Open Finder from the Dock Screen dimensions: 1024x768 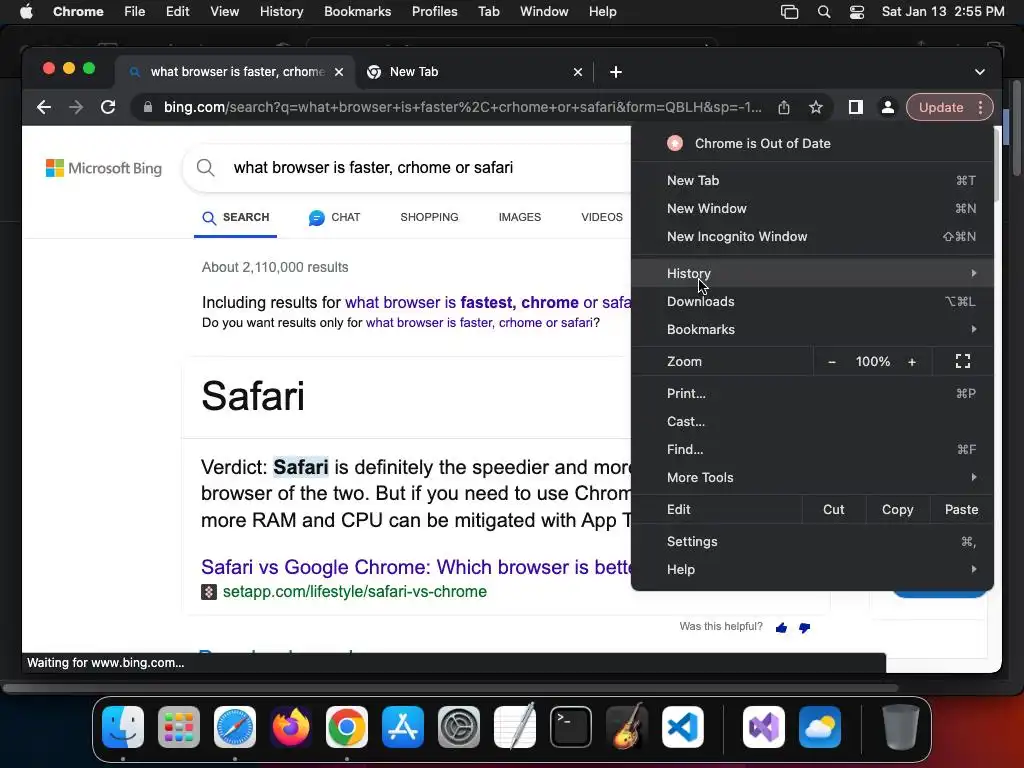point(123,727)
